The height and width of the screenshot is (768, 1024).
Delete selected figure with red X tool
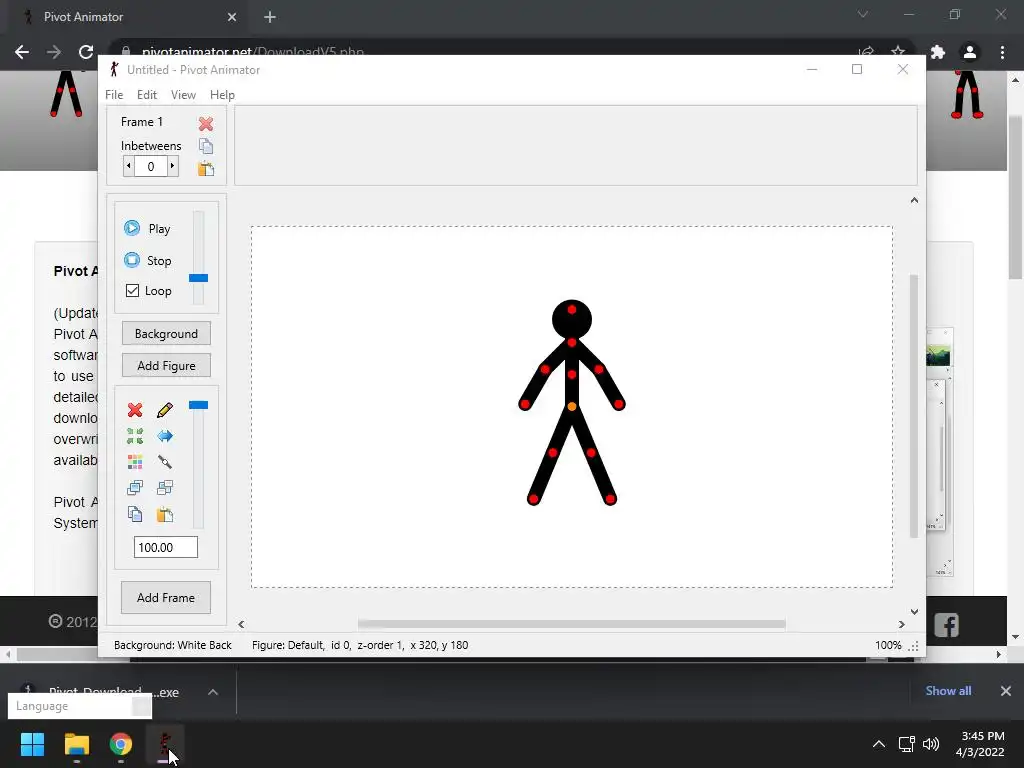coord(135,410)
